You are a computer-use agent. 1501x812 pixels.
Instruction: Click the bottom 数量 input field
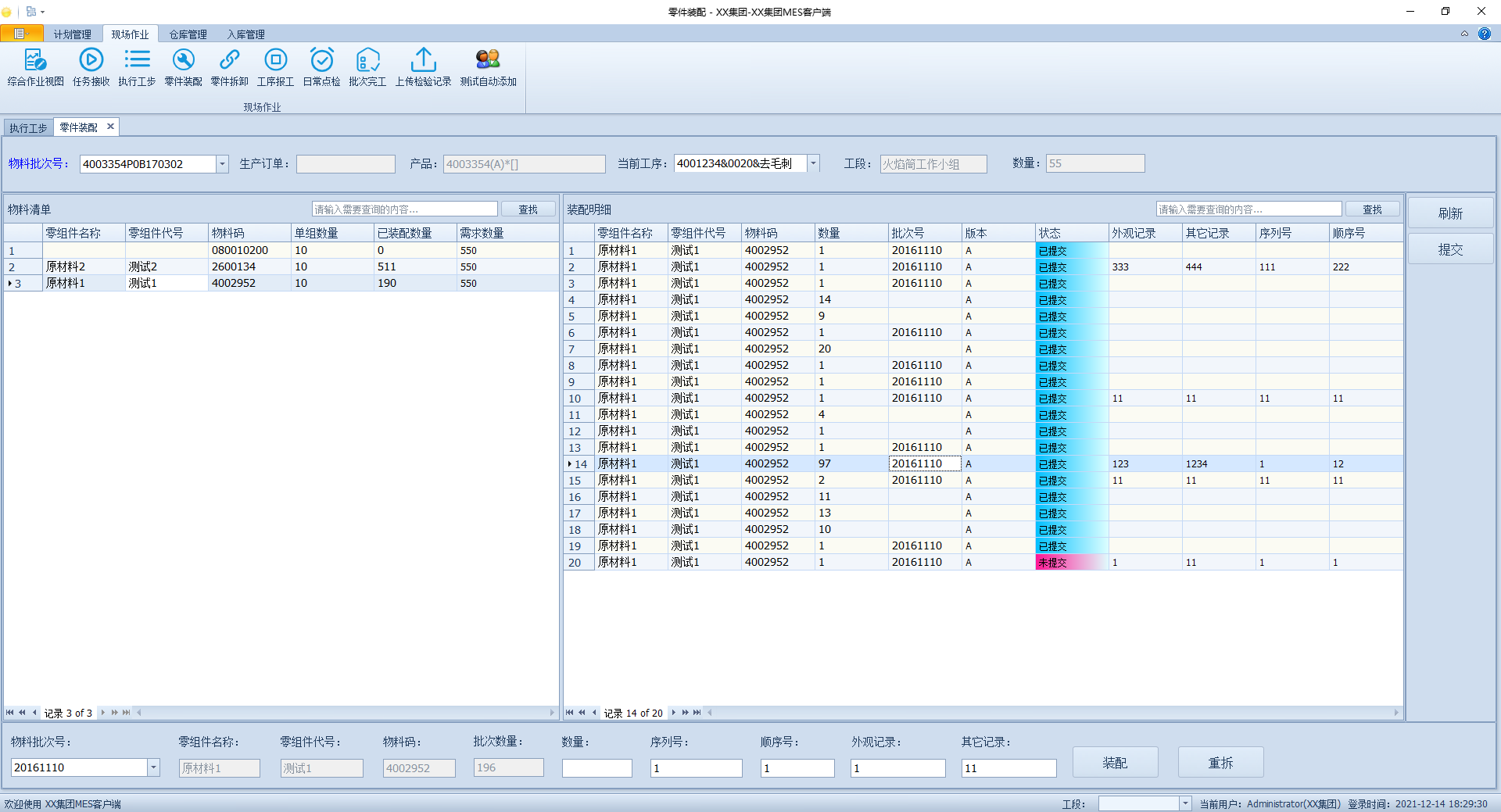596,768
